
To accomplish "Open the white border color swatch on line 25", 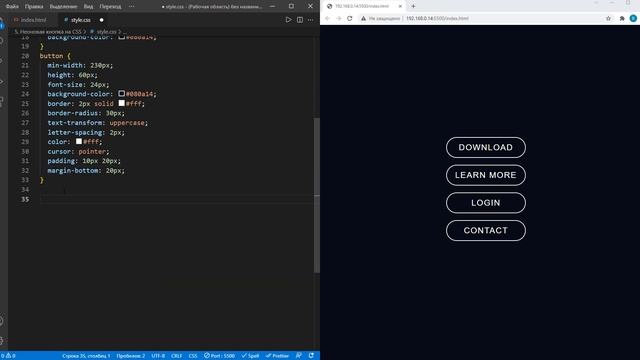I will coord(121,103).
